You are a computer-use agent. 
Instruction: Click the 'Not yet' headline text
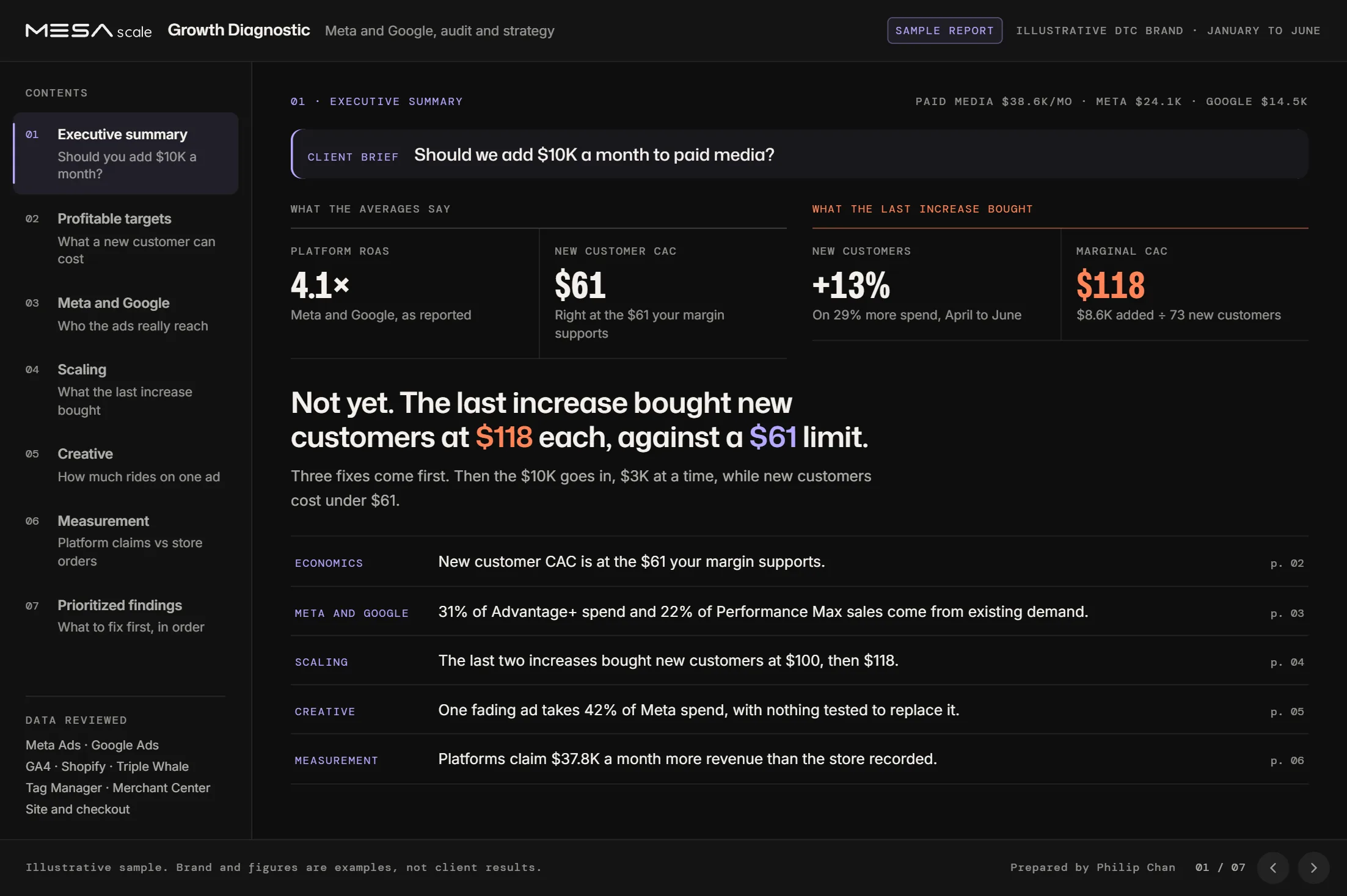pos(579,420)
